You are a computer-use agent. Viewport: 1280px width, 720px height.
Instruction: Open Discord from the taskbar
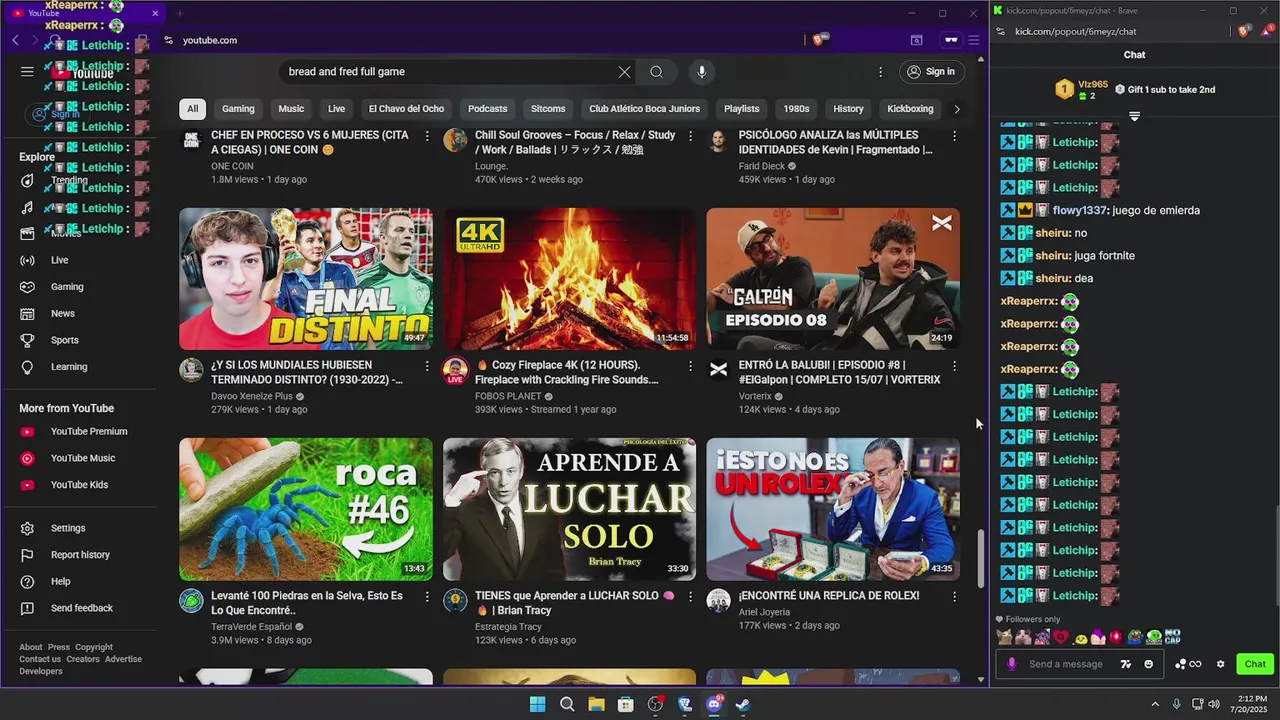tap(714, 704)
